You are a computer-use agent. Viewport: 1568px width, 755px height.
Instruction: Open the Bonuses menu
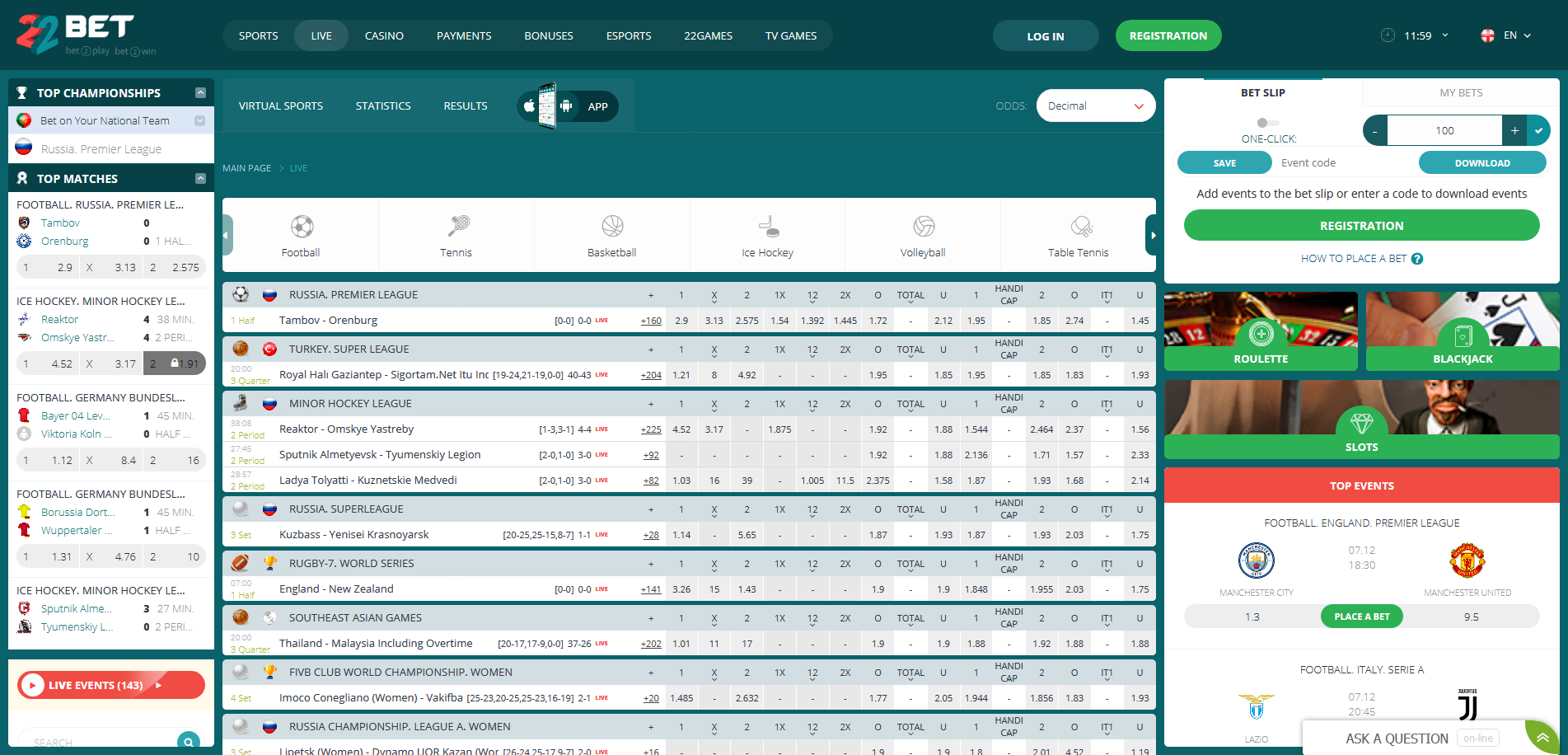(549, 35)
